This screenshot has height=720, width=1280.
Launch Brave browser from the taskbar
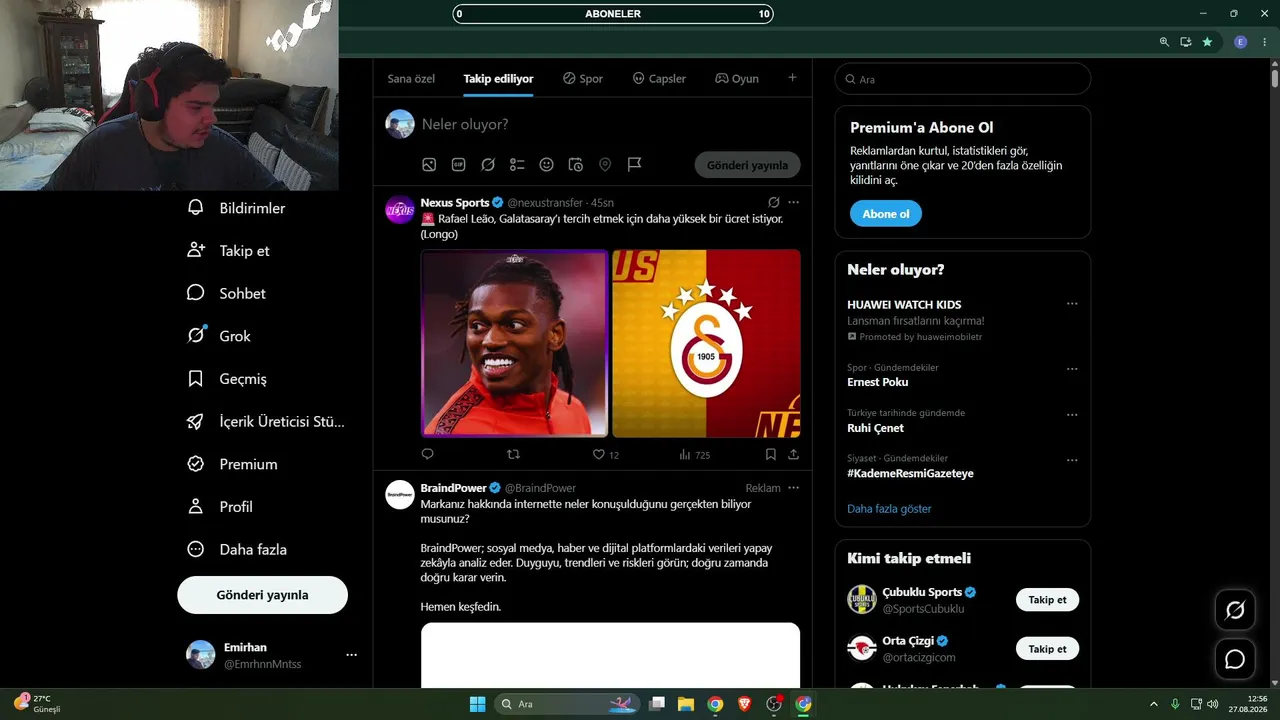tap(744, 704)
